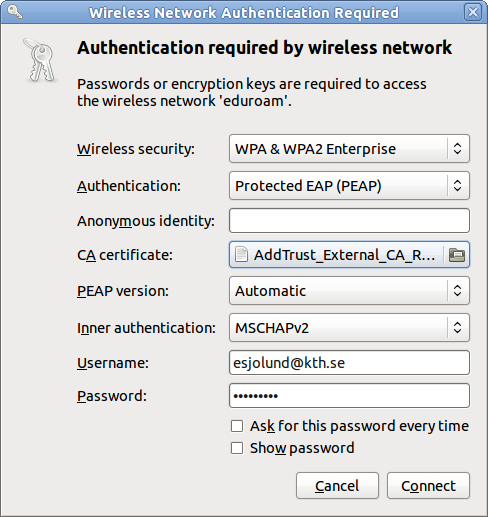Open the PEAP version dropdown
The width and height of the screenshot is (488, 517).
(x=349, y=291)
